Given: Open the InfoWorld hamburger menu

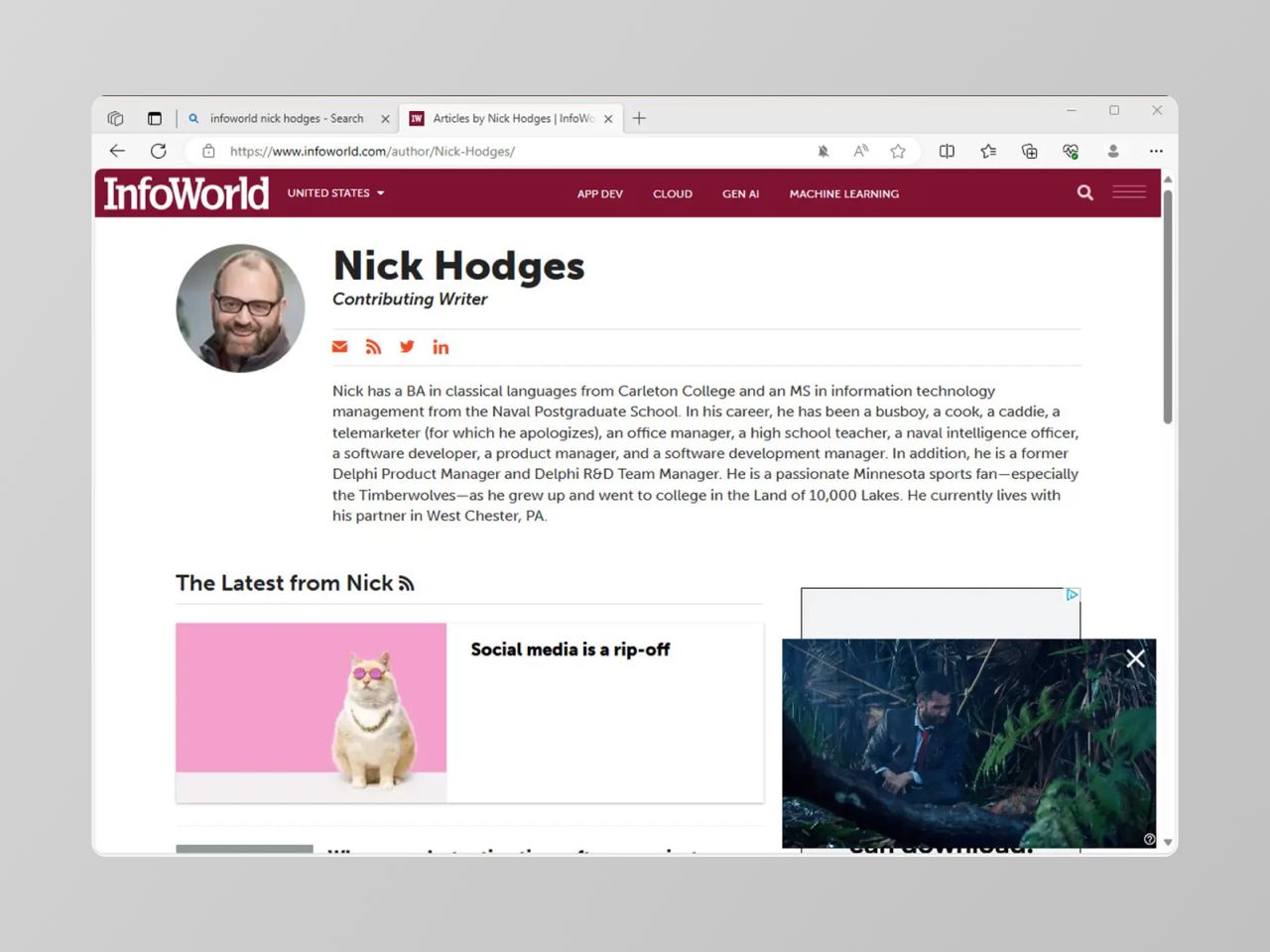Looking at the screenshot, I should coord(1129,192).
